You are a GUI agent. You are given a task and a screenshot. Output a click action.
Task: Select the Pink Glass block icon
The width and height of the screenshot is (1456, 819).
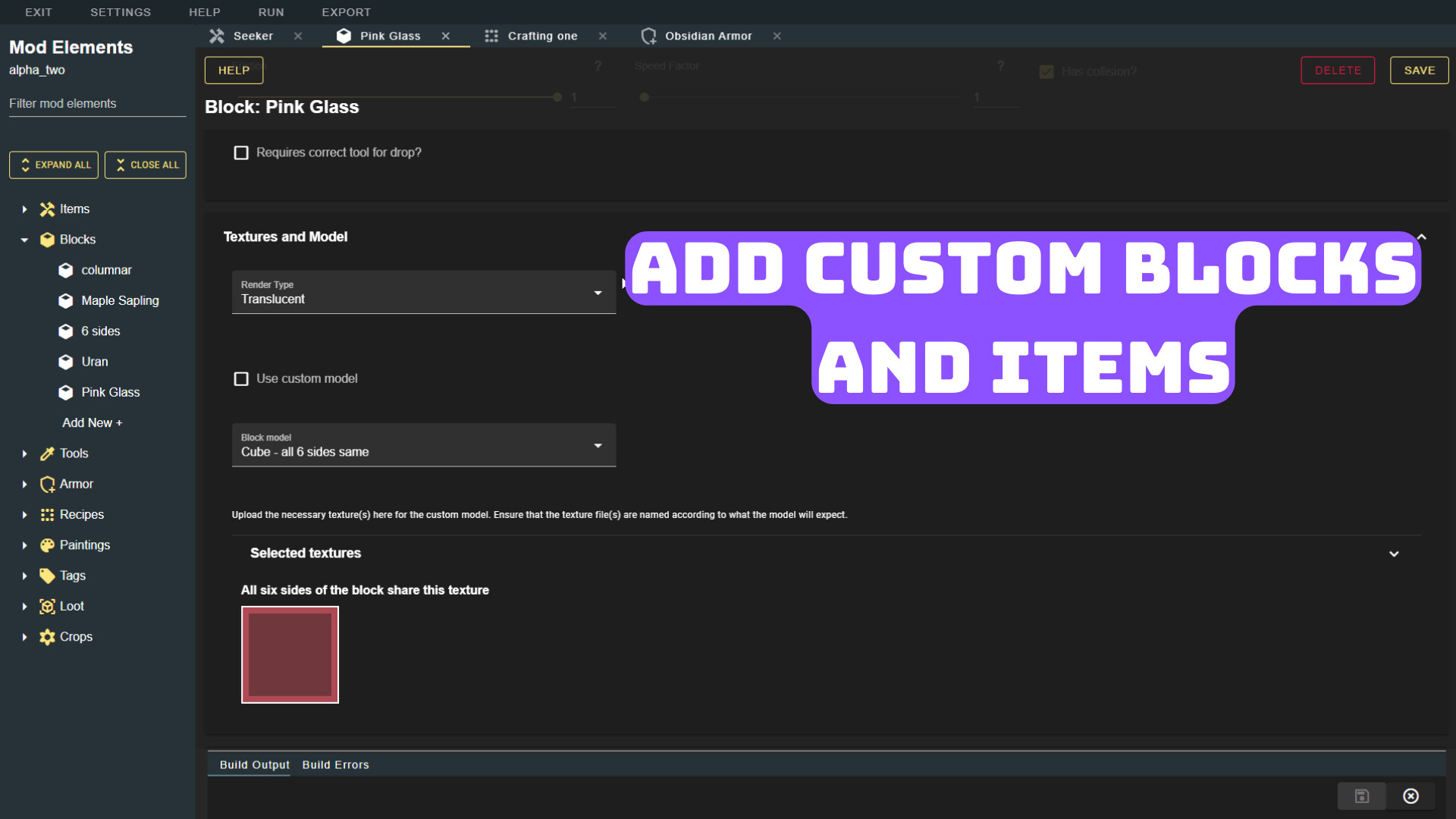tap(66, 392)
